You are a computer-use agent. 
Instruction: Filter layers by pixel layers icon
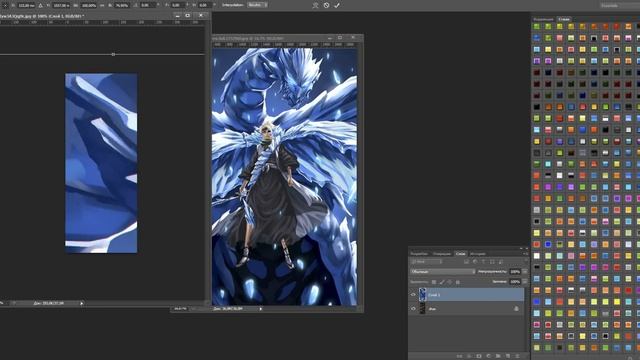[x=466, y=262]
